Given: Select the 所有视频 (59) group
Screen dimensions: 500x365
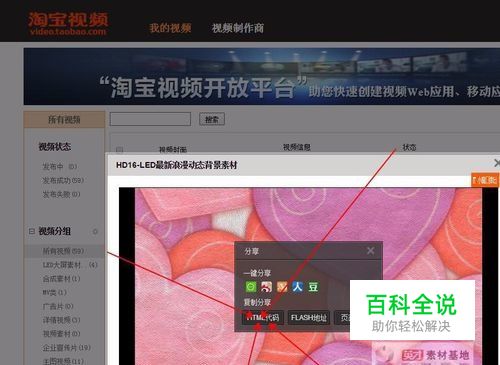Looking at the screenshot, I should coord(63,251).
